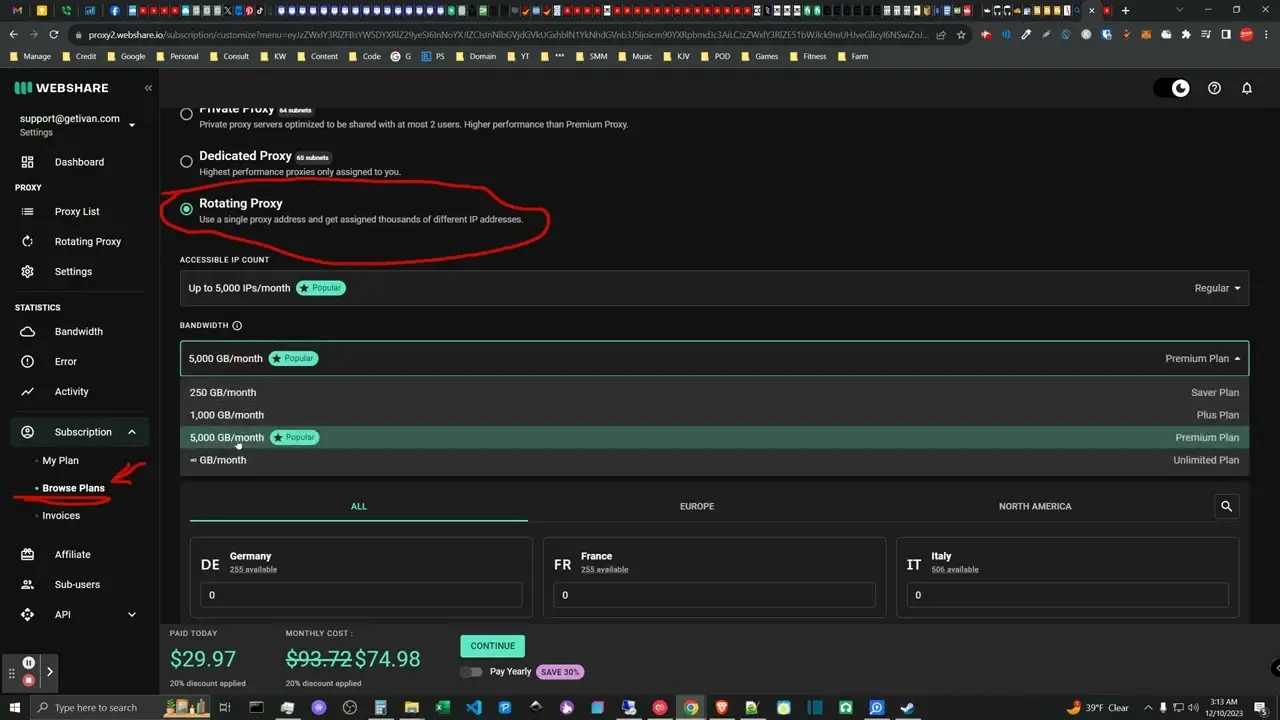
Task: Select the Dedicated Proxy radio button
Action: (x=186, y=162)
